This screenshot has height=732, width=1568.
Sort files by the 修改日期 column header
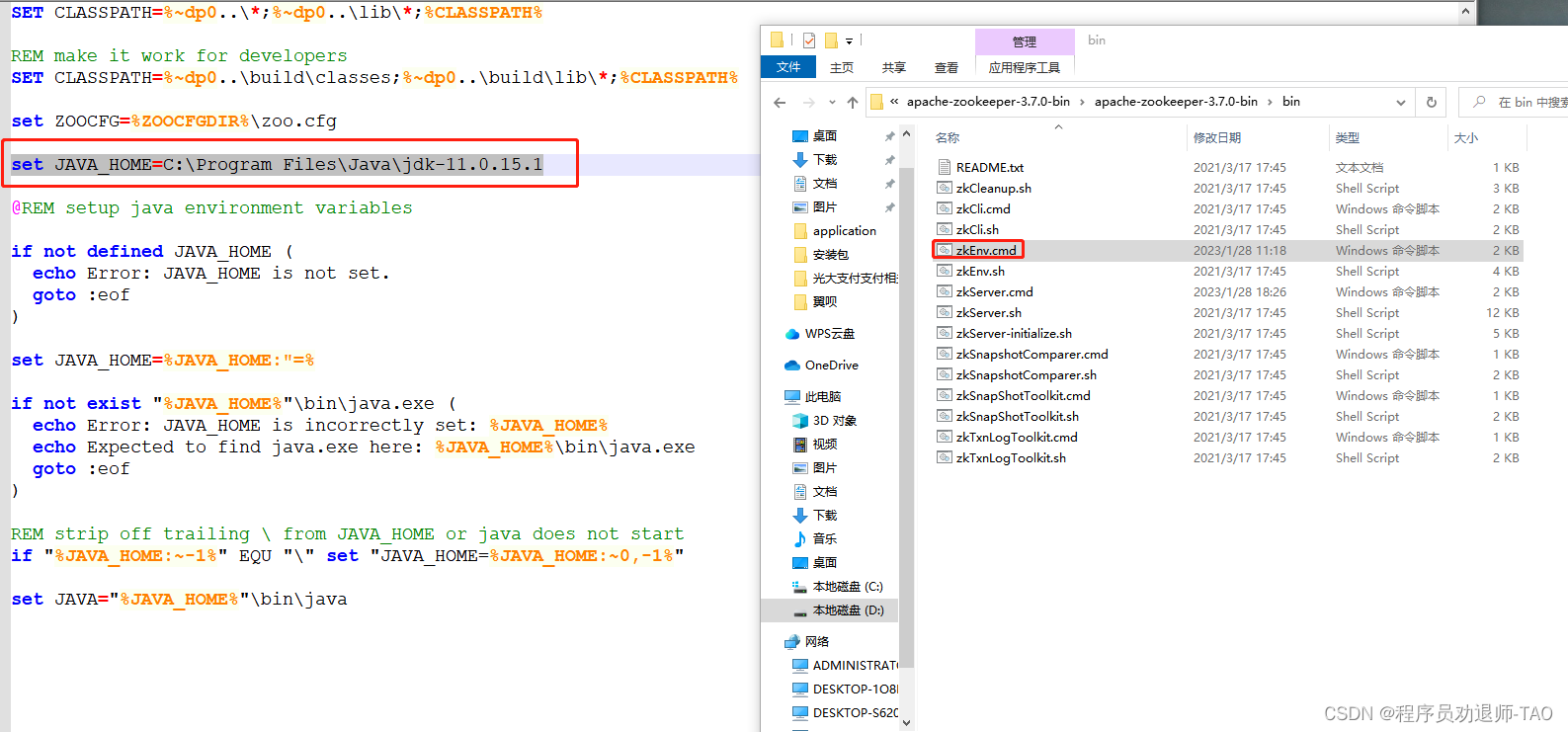click(x=1258, y=138)
